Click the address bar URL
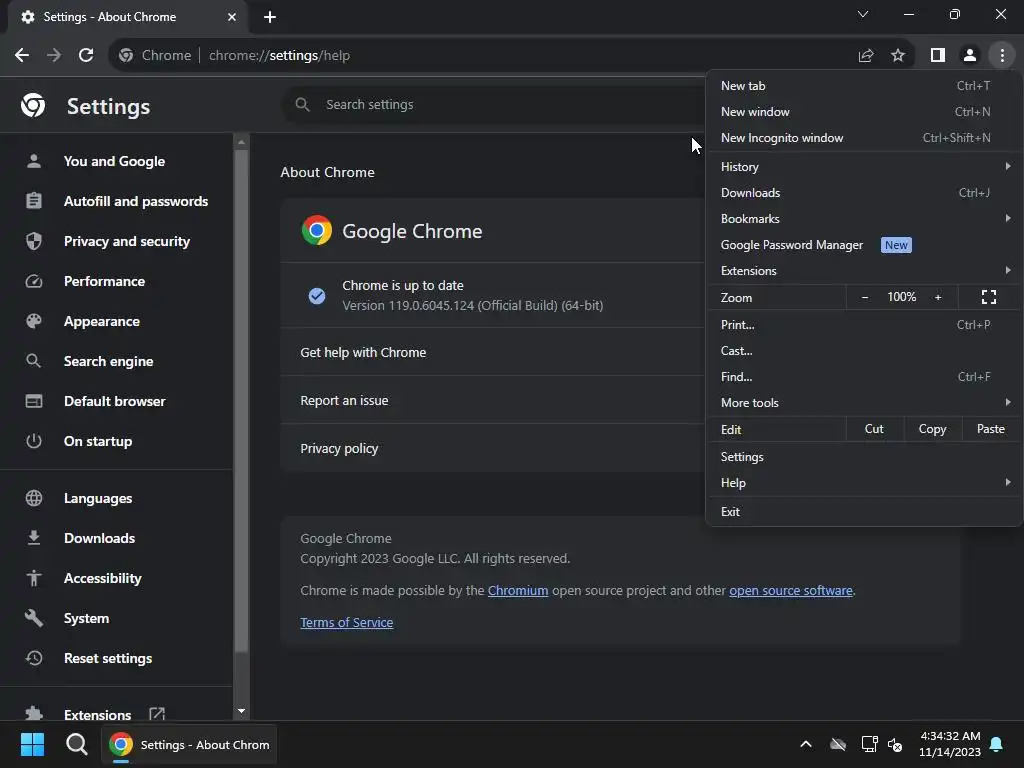1024x768 pixels. [280, 56]
